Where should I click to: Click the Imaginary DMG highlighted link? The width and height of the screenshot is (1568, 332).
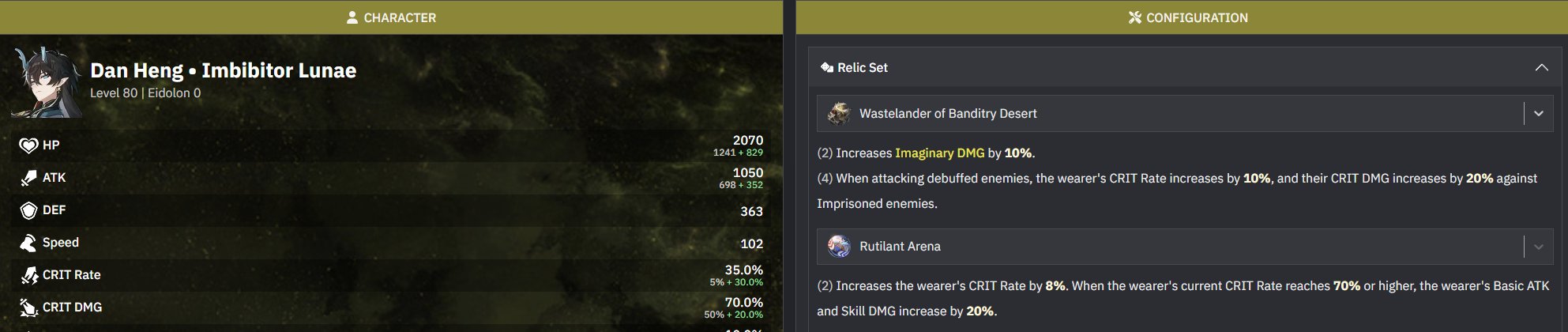coord(939,153)
